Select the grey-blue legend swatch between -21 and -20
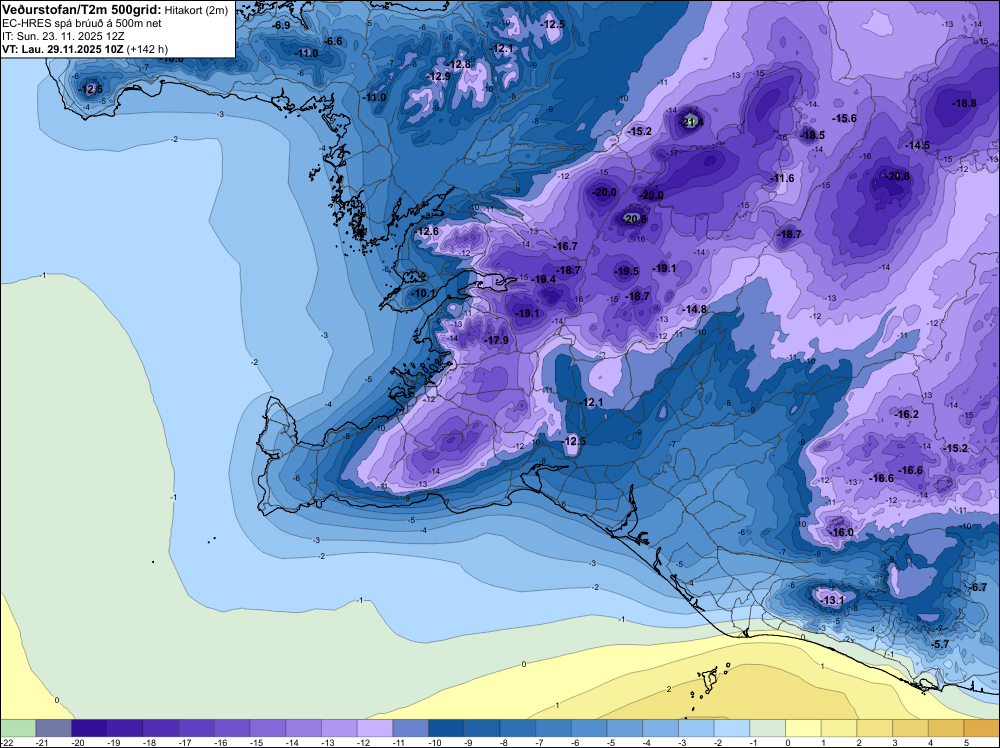 point(54,728)
